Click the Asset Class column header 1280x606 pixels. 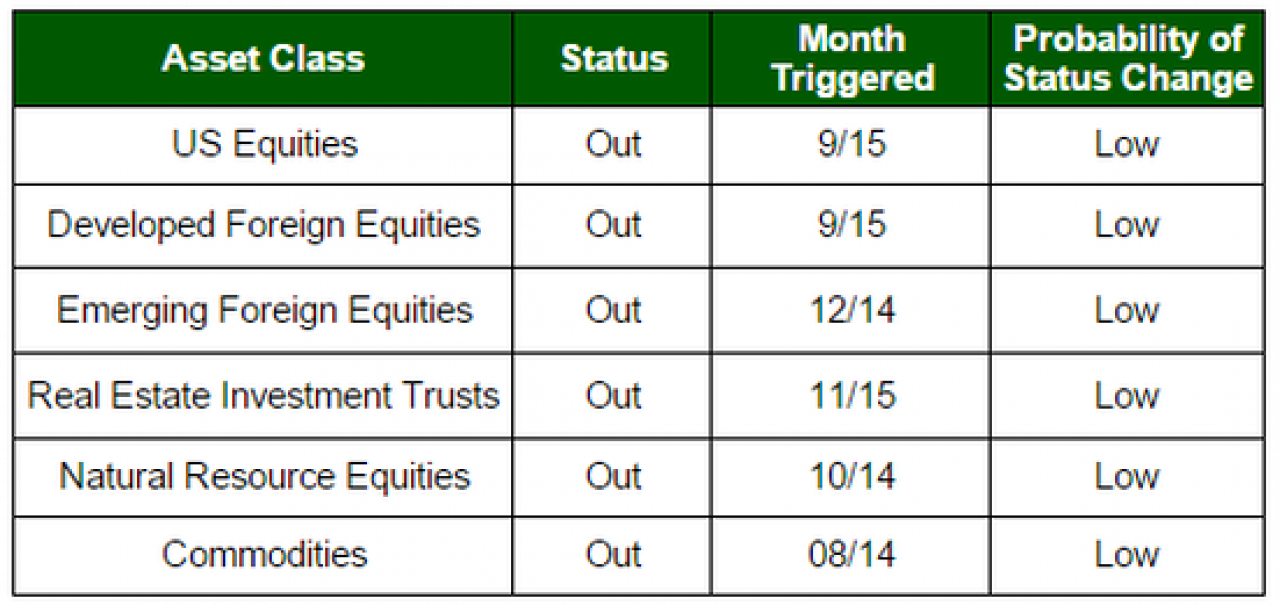[263, 59]
